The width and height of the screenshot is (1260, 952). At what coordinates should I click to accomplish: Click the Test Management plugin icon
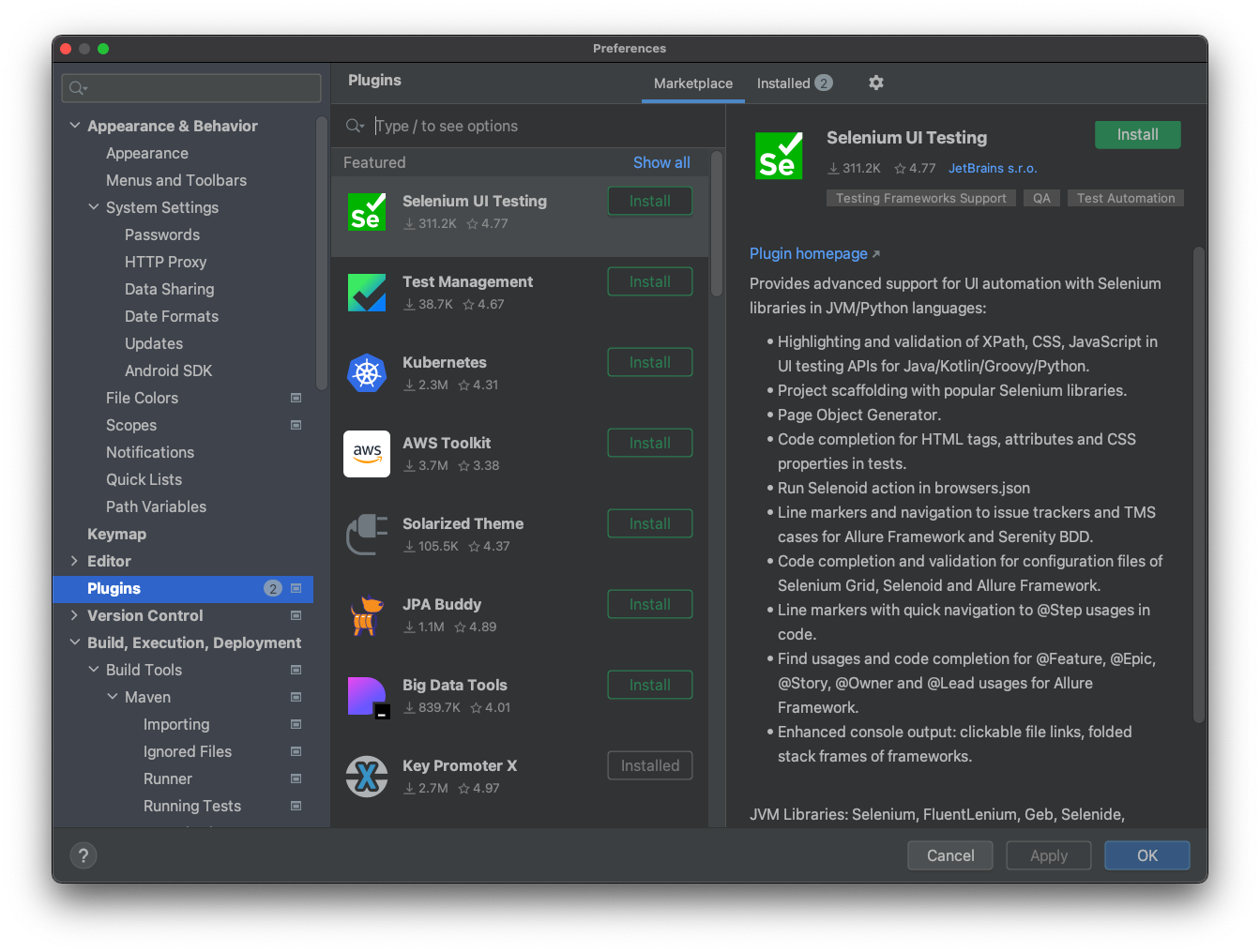[x=367, y=293]
